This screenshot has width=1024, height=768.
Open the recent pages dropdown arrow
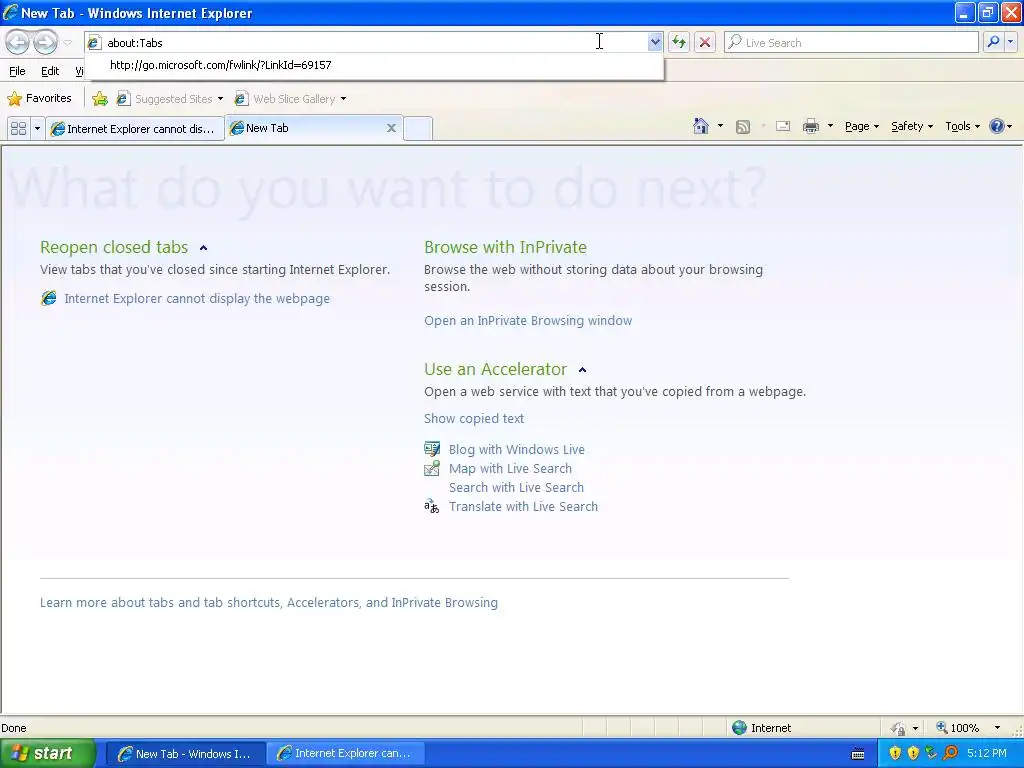[x=67, y=43]
